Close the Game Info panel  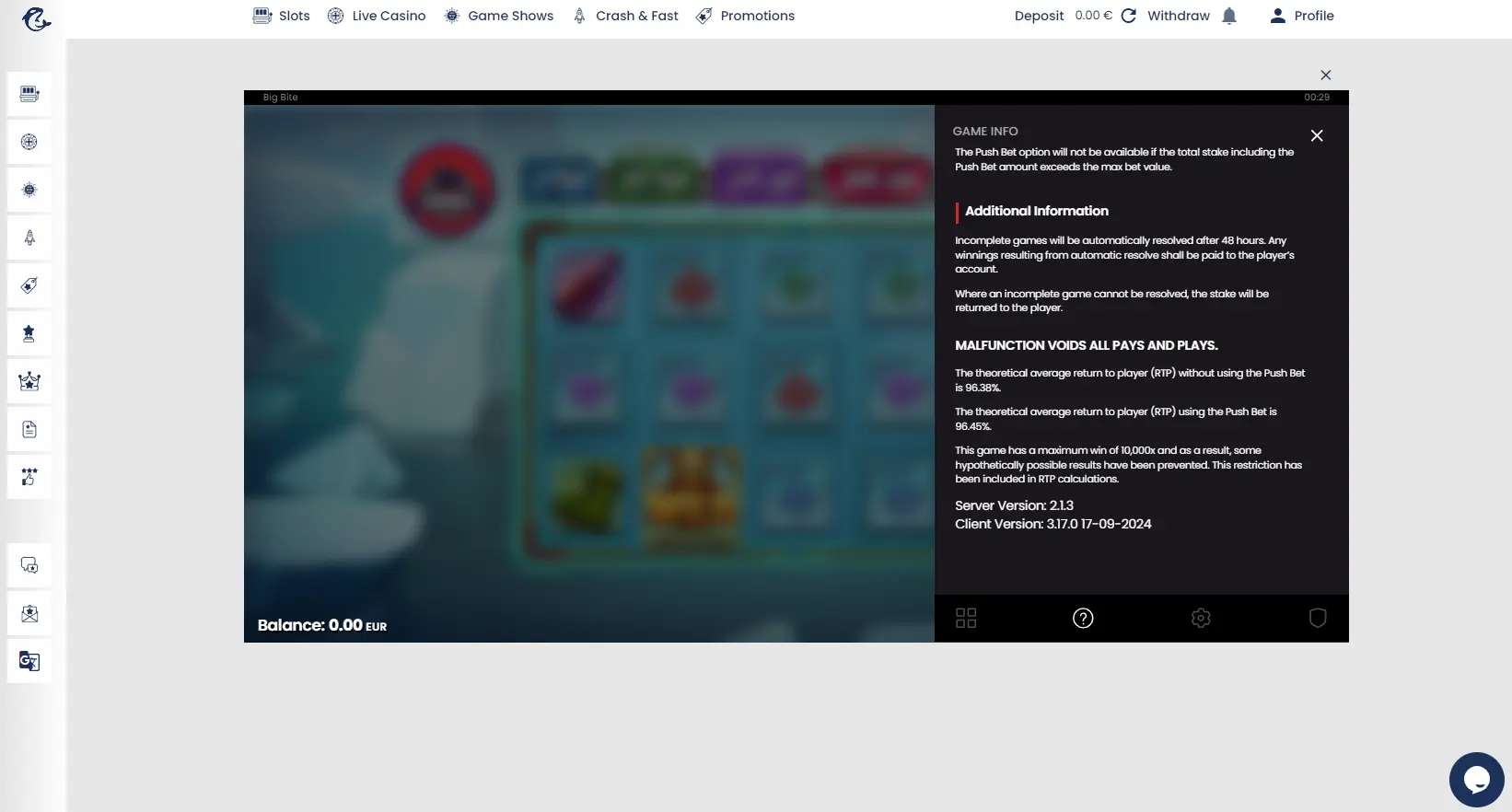1317,135
